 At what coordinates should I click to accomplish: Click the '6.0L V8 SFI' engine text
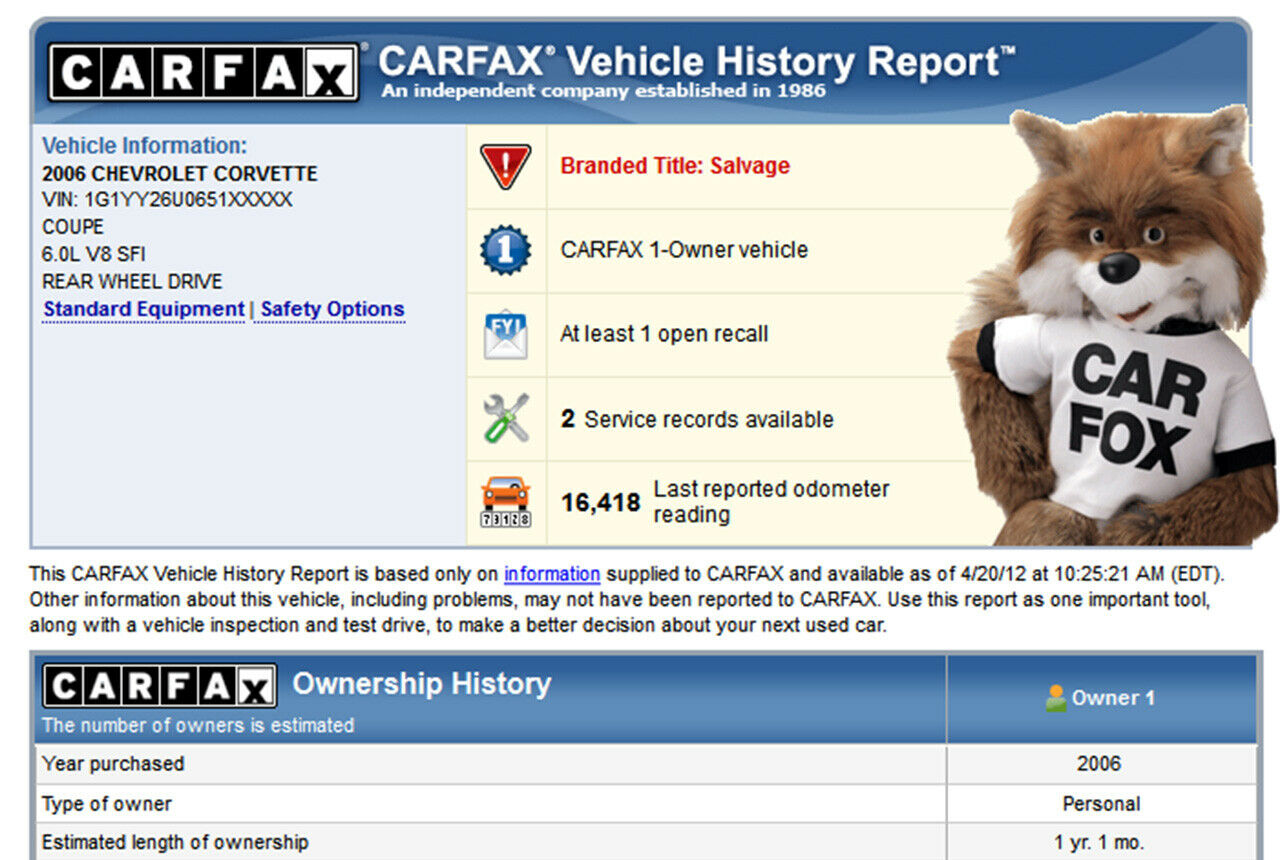(94, 254)
